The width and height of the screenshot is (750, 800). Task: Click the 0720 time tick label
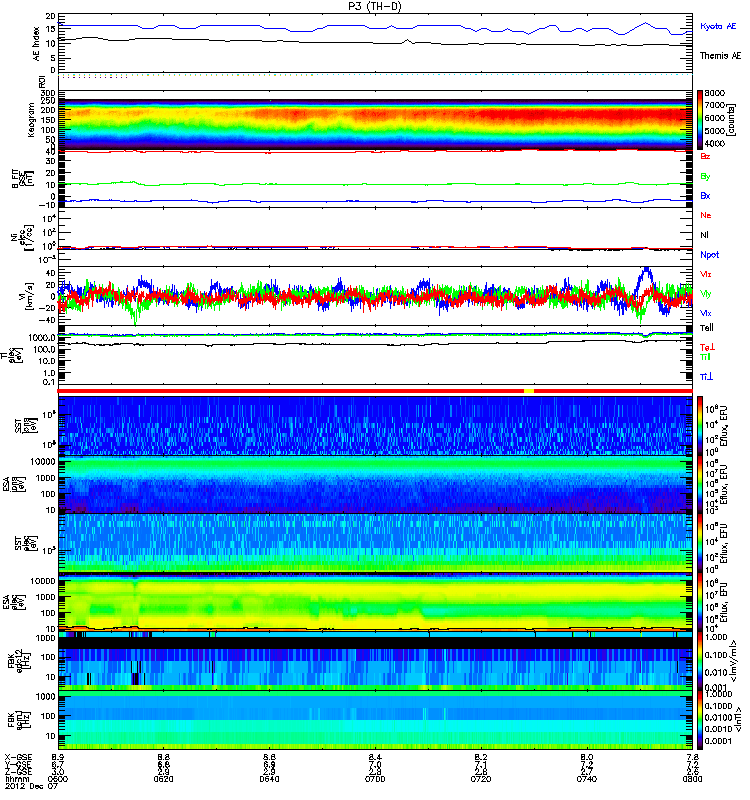pyautogui.click(x=481, y=779)
